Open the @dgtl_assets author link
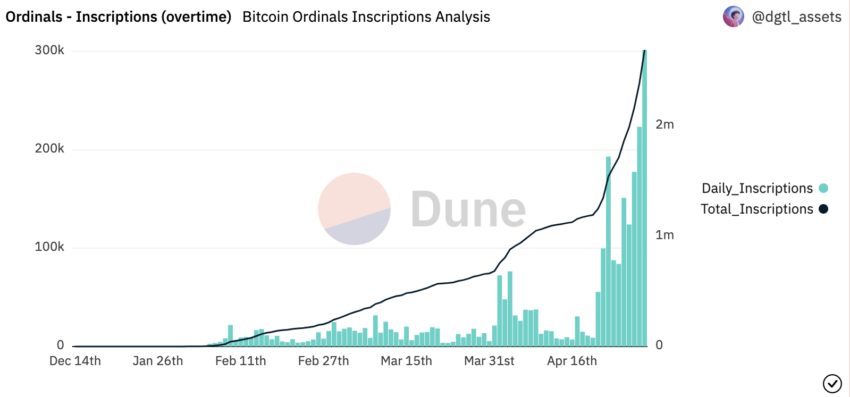 click(796, 17)
